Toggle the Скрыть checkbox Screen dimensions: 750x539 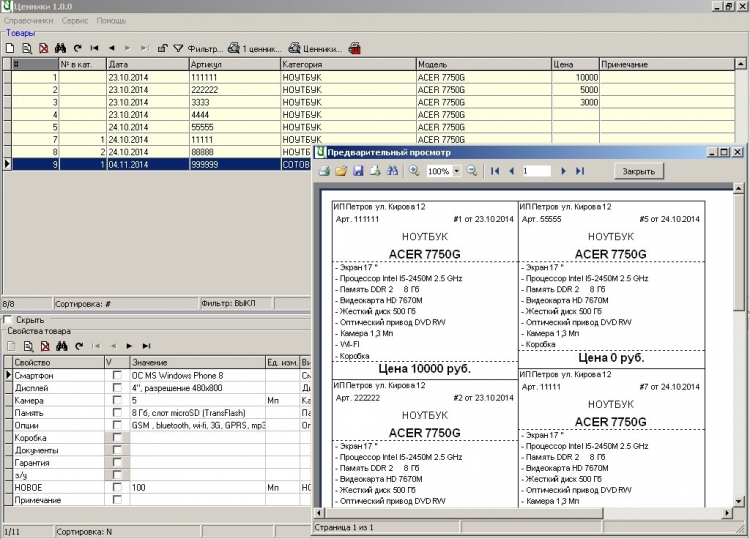[9, 320]
